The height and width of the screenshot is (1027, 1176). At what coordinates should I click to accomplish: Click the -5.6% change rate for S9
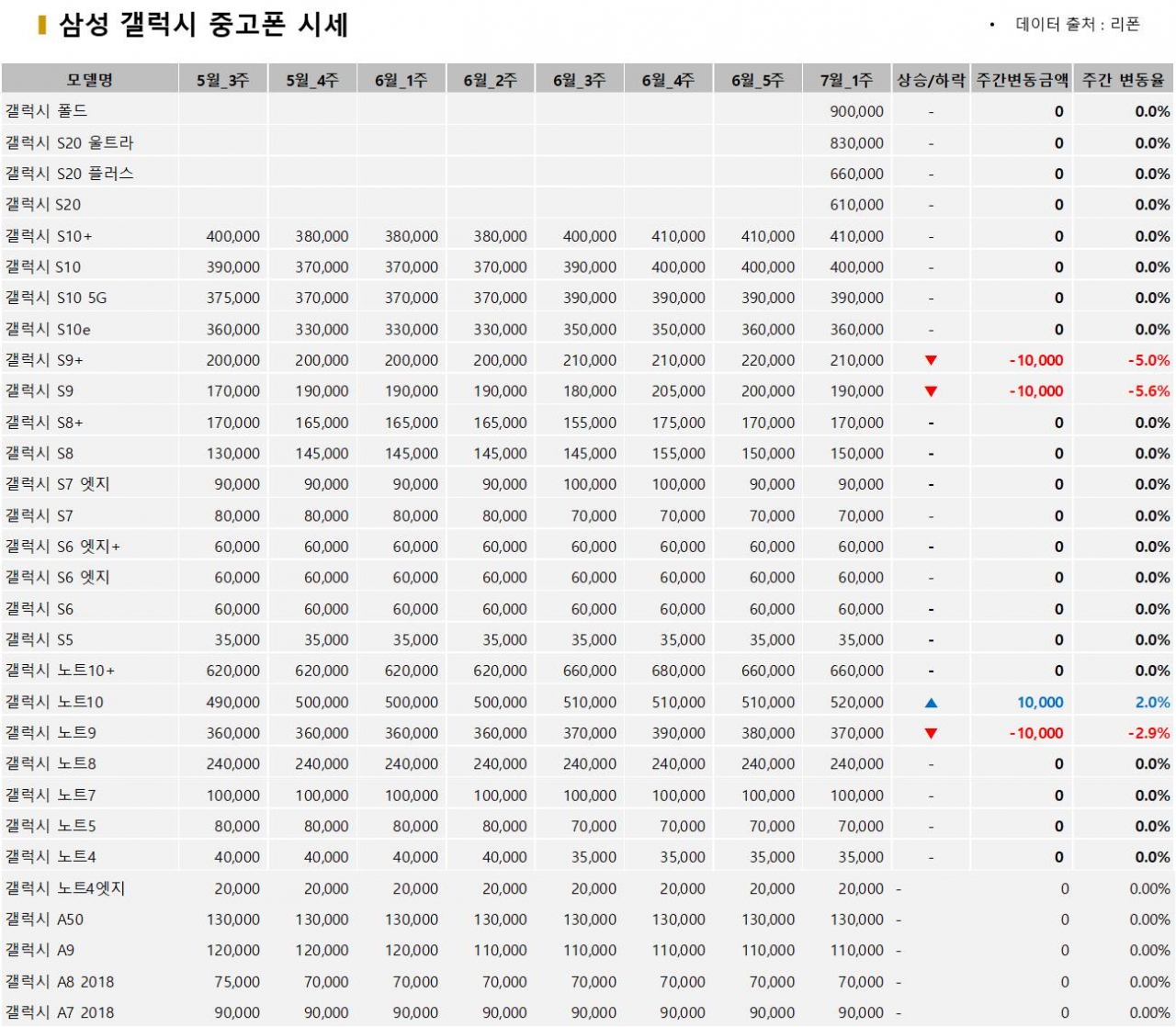coord(1149,391)
